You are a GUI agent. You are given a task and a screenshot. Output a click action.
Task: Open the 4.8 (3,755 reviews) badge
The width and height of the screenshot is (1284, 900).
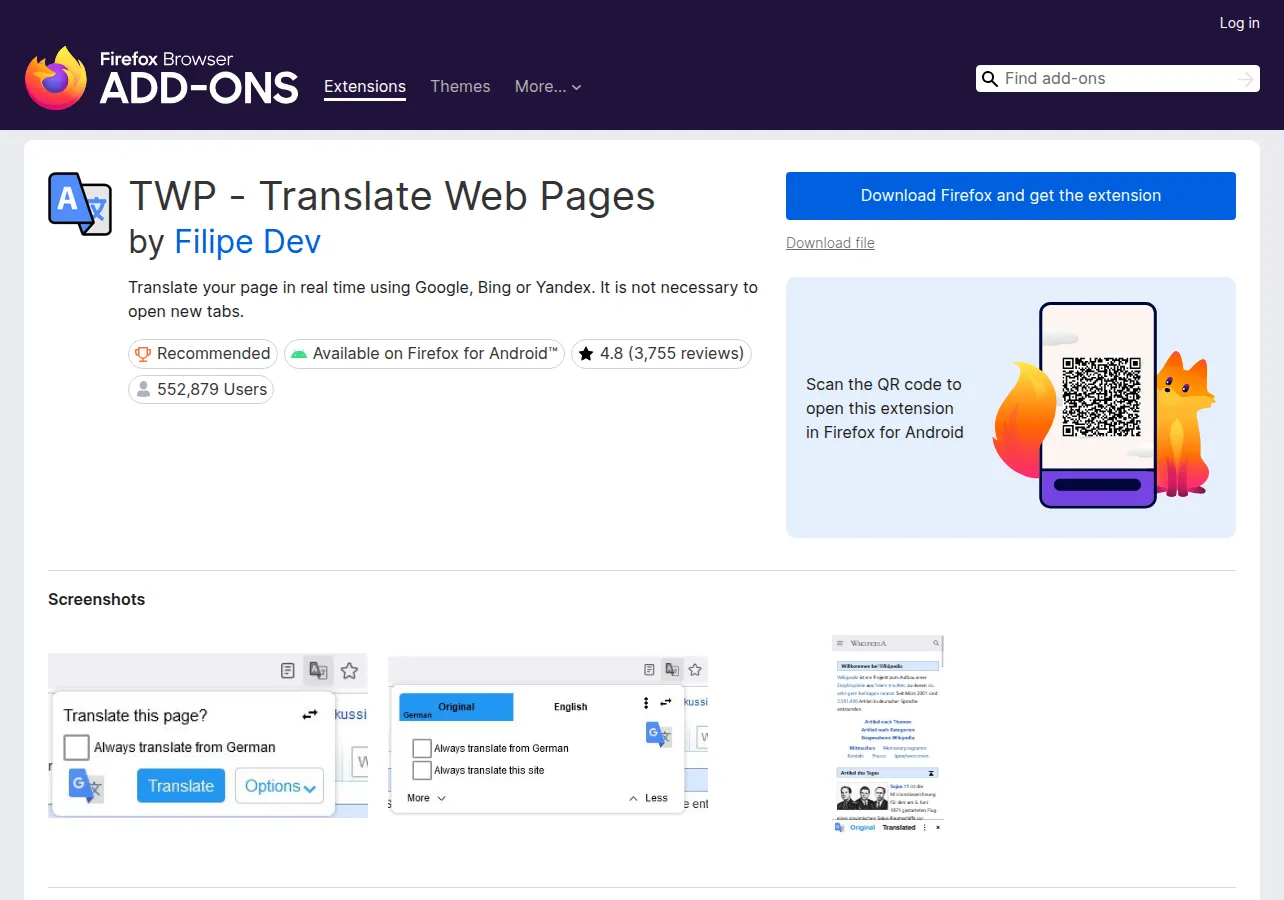[x=661, y=354]
